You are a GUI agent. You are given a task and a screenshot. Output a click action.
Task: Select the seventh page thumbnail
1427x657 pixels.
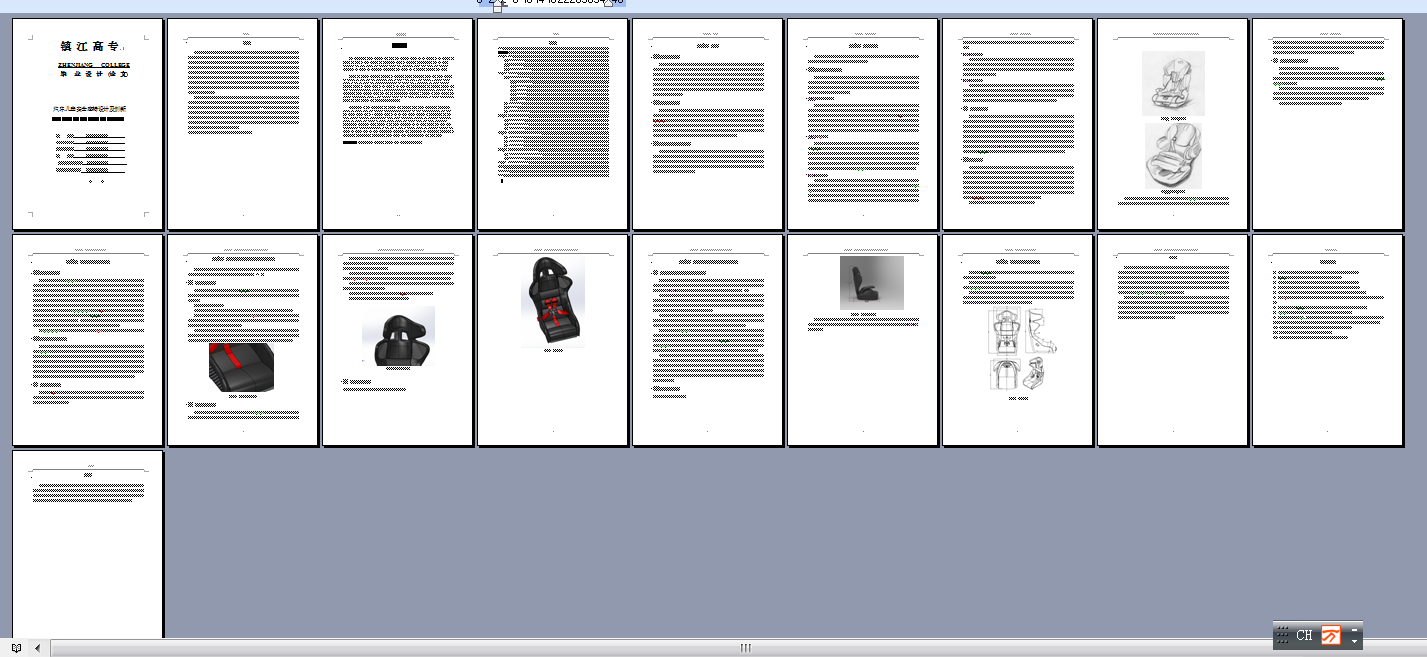[1018, 124]
